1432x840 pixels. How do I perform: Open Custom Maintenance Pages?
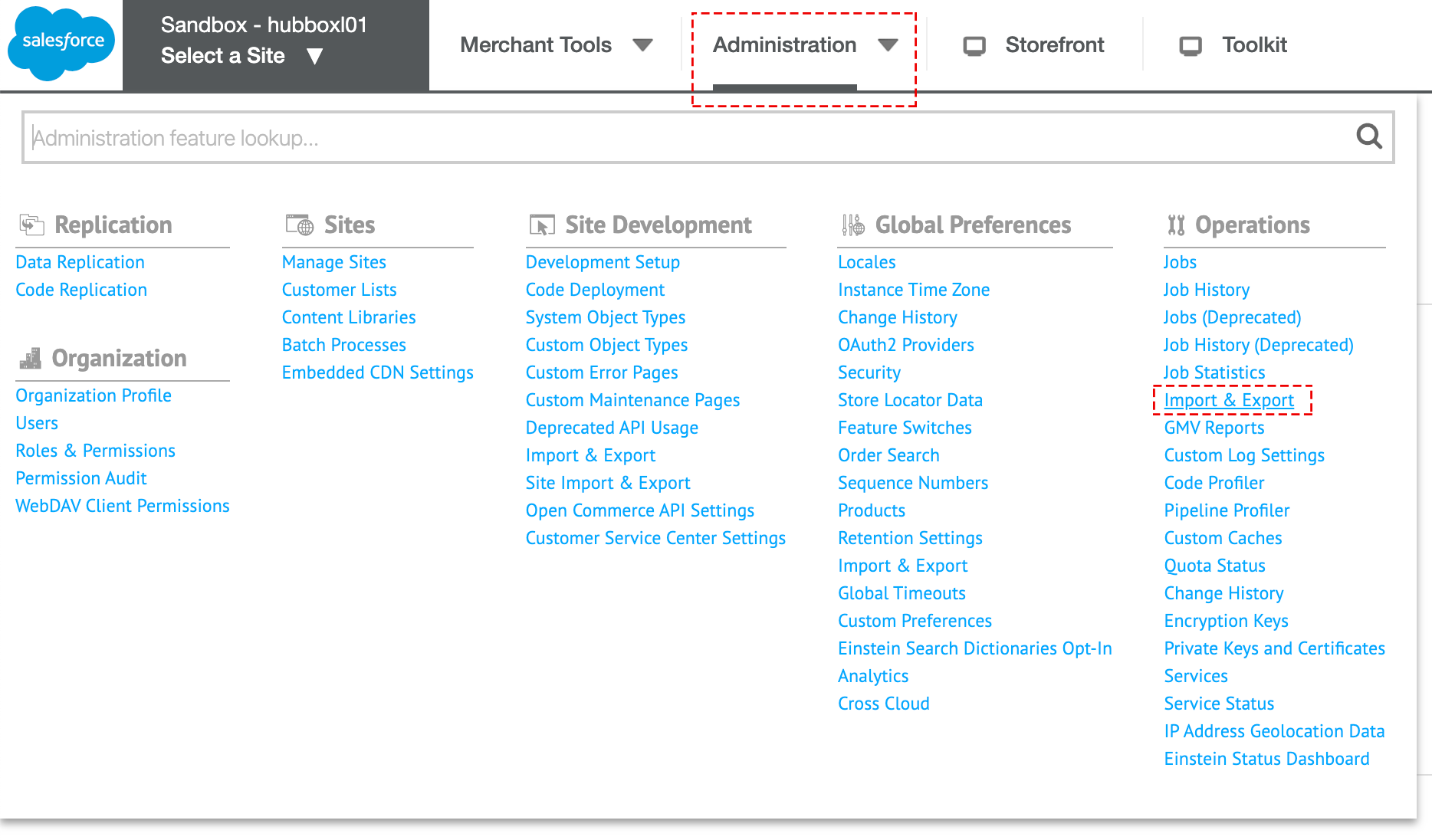click(x=632, y=400)
